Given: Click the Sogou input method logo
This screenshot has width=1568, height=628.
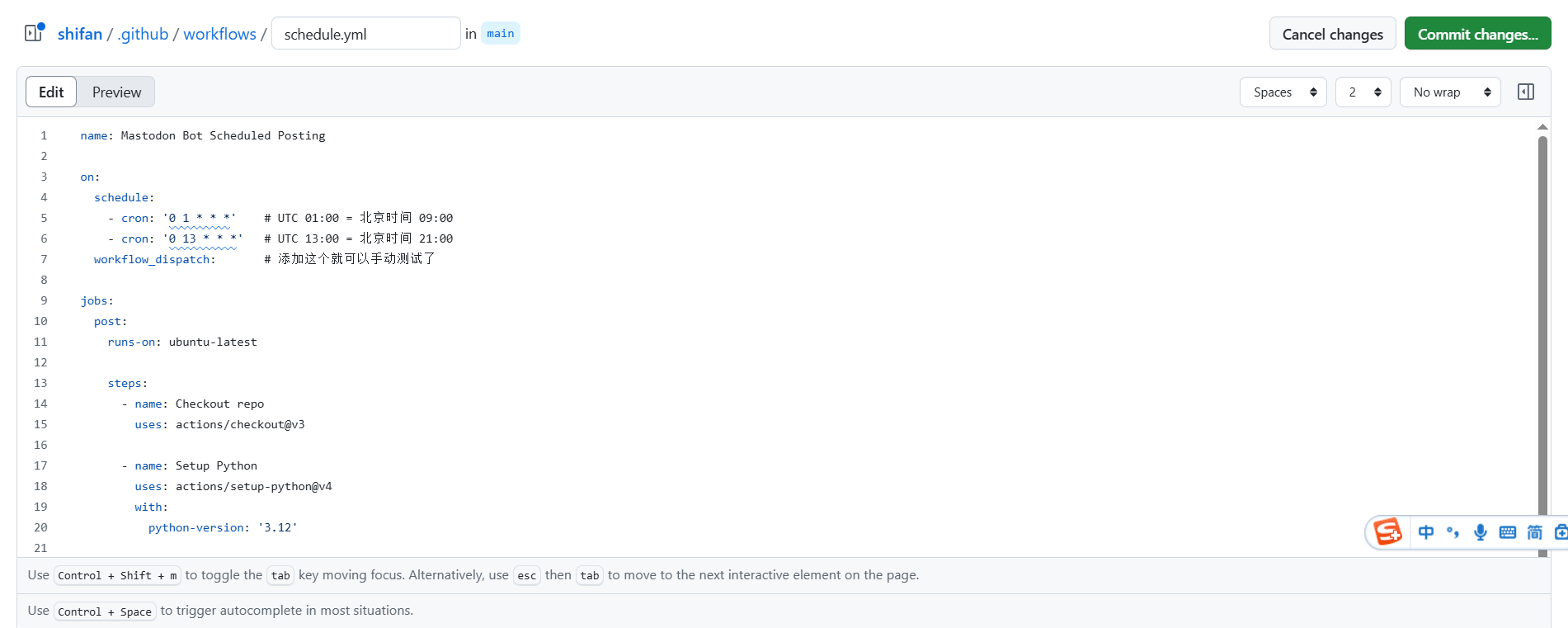Looking at the screenshot, I should point(1388,532).
